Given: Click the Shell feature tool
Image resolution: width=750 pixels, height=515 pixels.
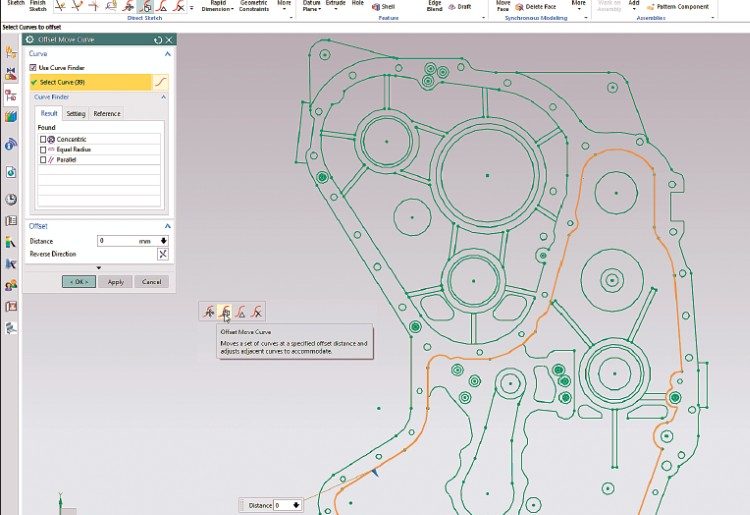Looking at the screenshot, I should click(x=382, y=6).
